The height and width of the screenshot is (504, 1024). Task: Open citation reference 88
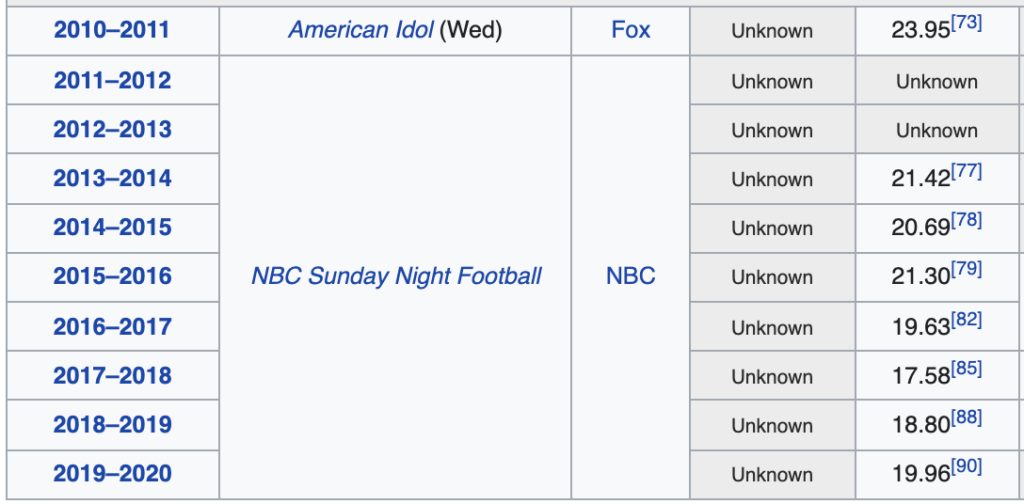pos(967,417)
